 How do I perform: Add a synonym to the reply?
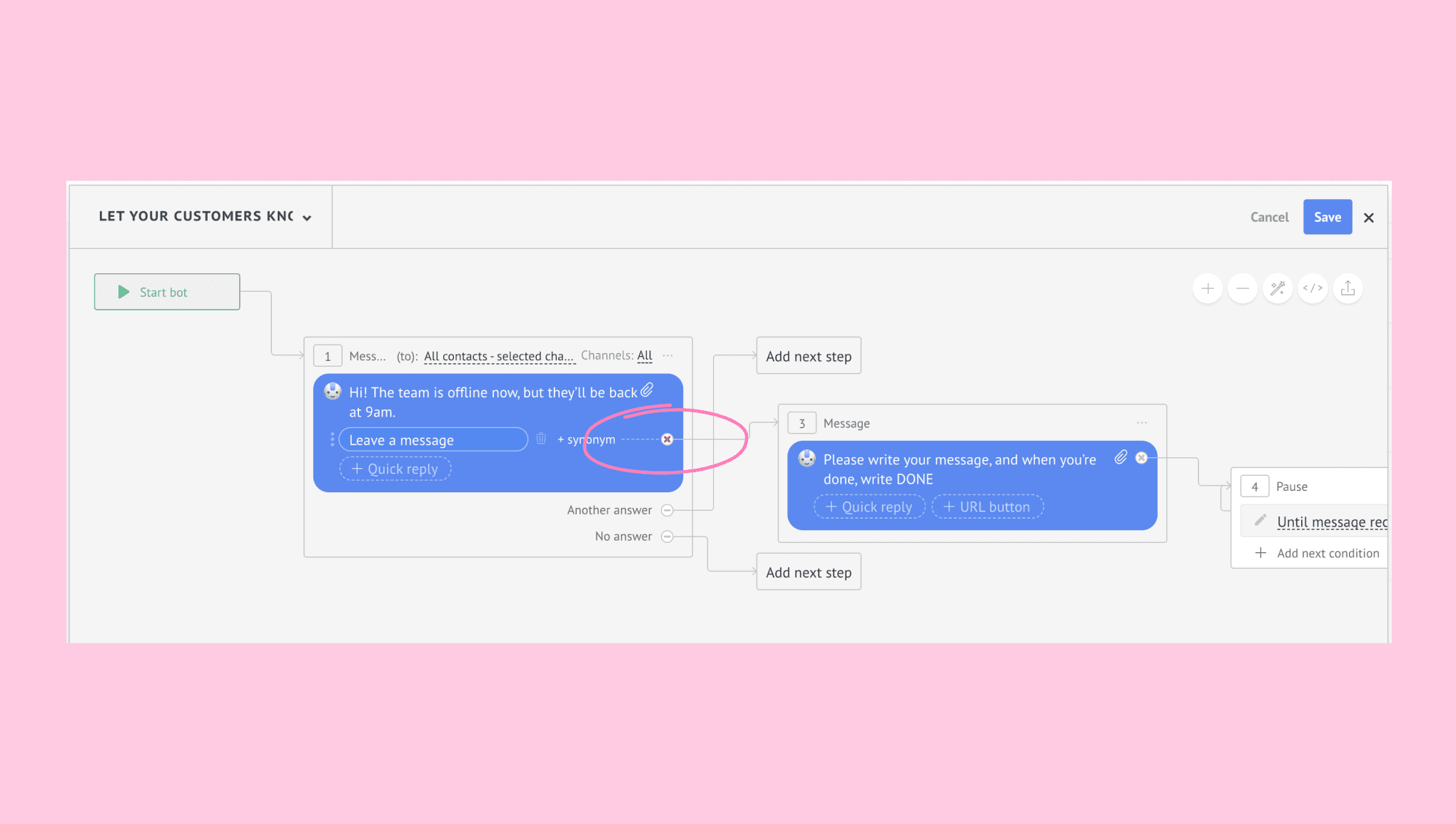tap(586, 439)
